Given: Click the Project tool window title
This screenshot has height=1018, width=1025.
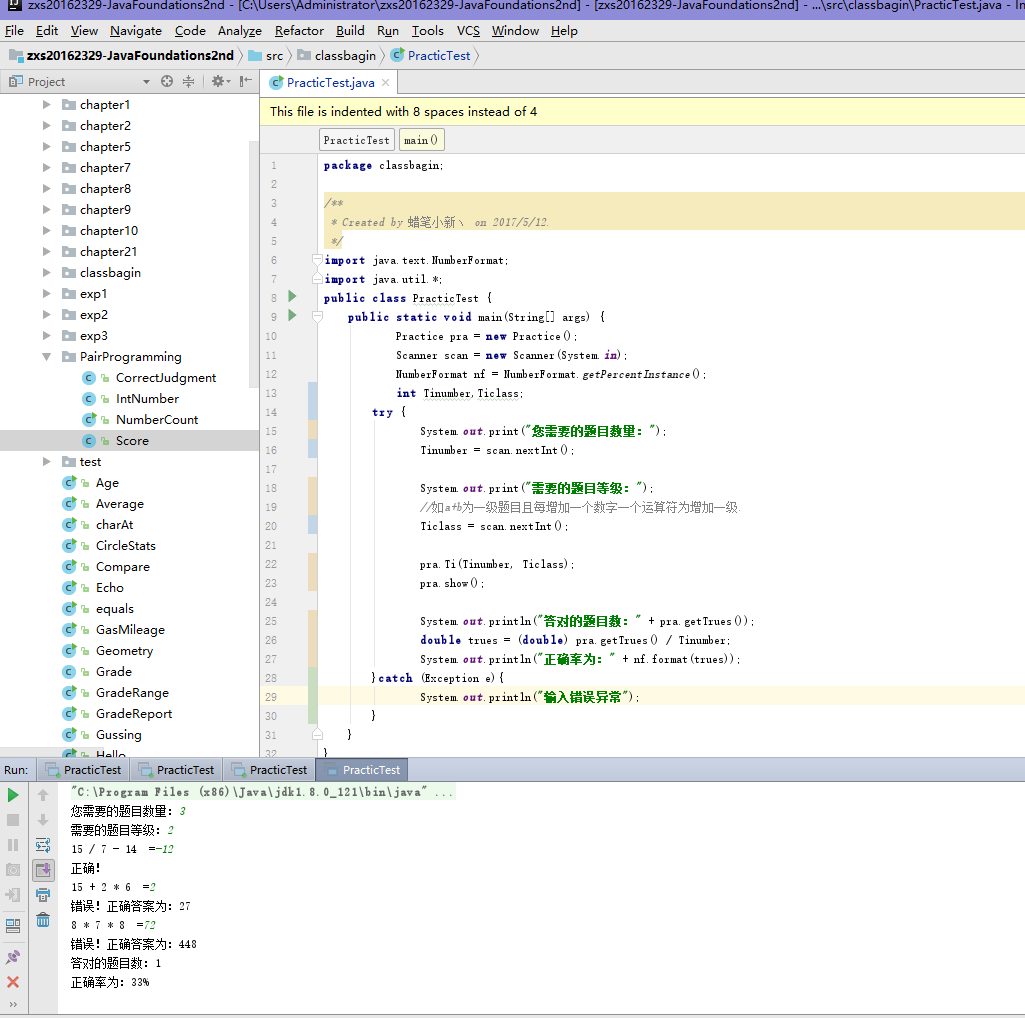Looking at the screenshot, I should click(46, 82).
